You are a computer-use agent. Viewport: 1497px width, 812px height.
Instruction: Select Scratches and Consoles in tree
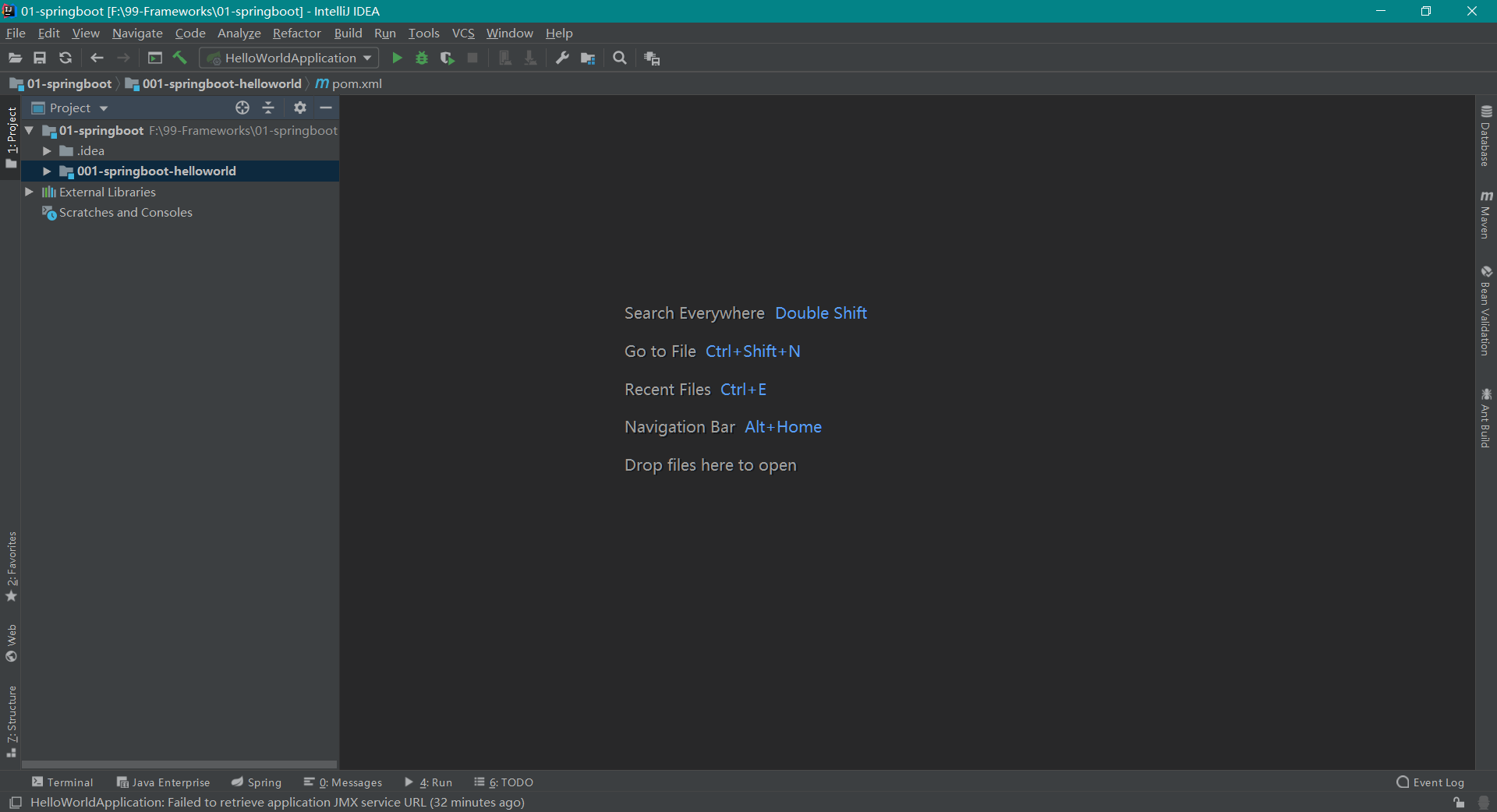point(126,213)
